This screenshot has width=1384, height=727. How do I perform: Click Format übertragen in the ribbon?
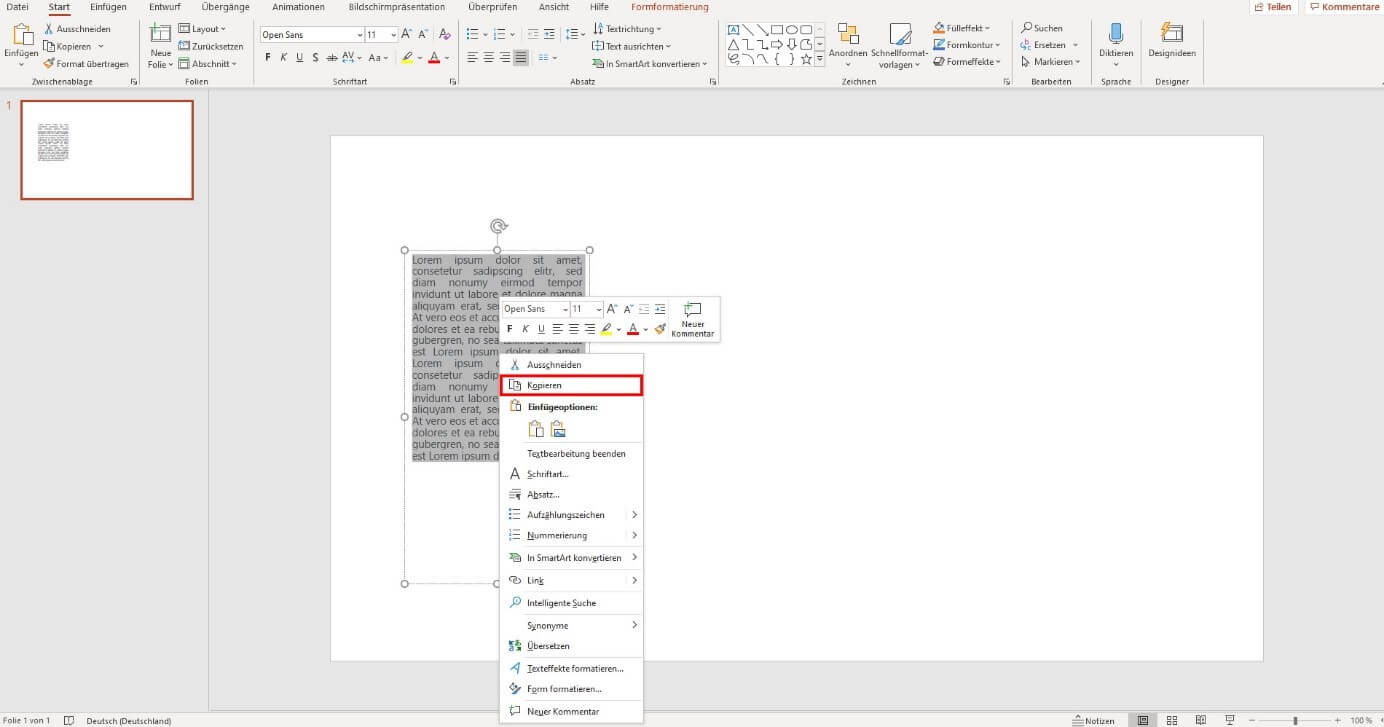86,64
